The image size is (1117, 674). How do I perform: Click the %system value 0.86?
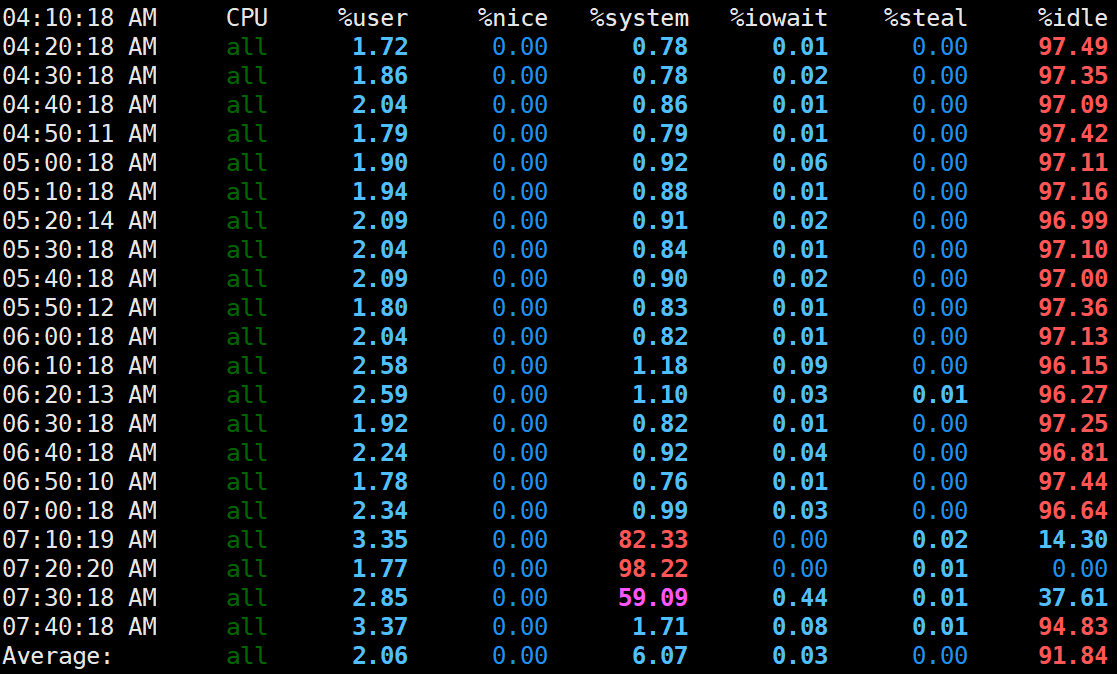click(x=660, y=105)
